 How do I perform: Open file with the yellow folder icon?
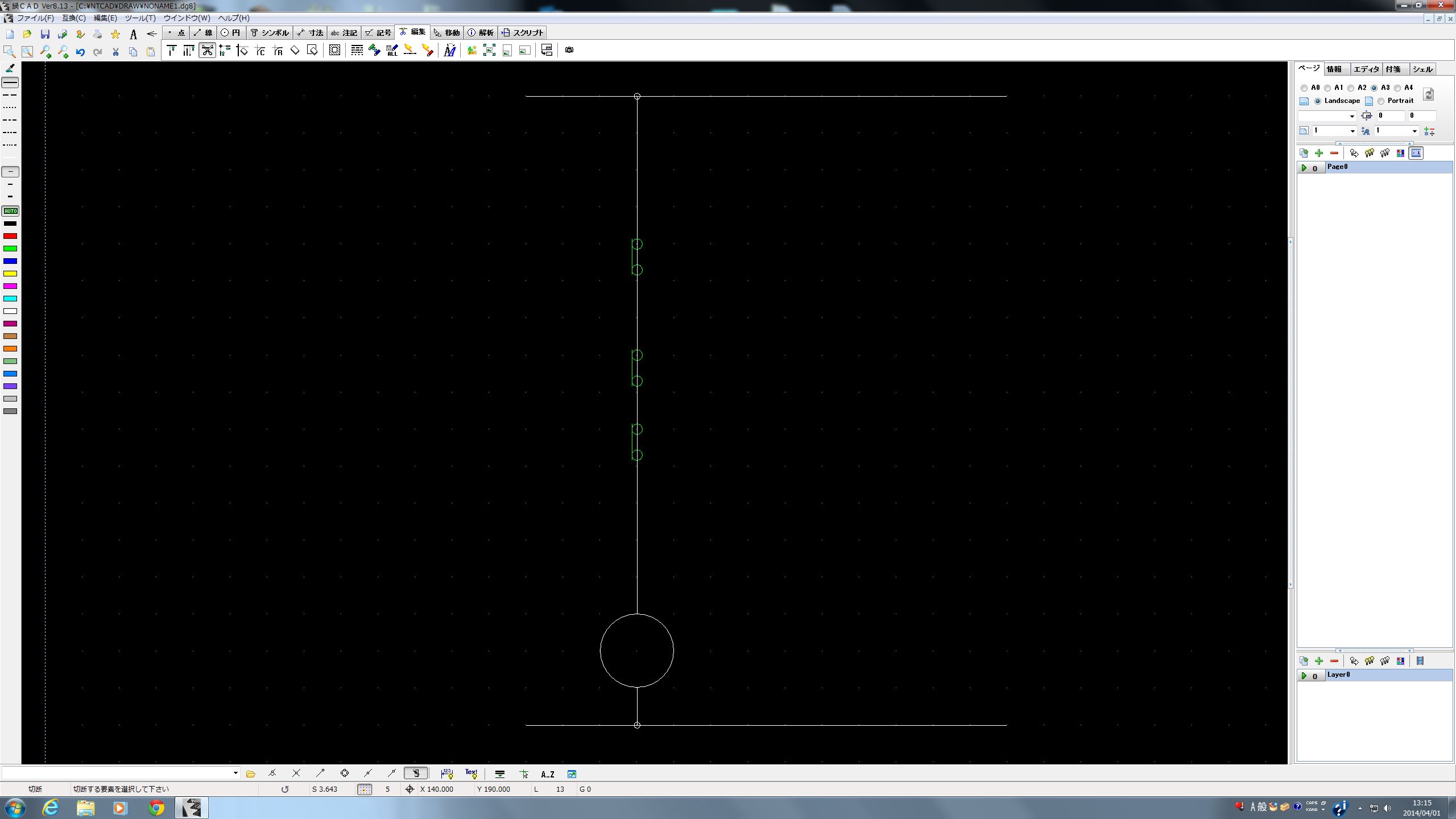coord(27,35)
